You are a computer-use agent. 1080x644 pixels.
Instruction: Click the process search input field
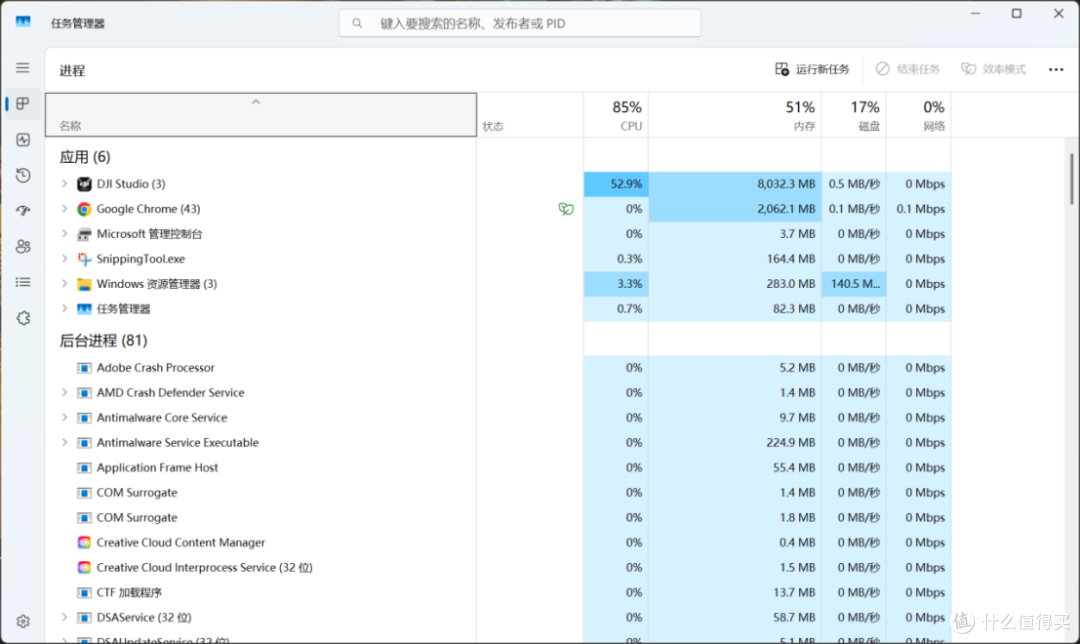pyautogui.click(x=520, y=23)
